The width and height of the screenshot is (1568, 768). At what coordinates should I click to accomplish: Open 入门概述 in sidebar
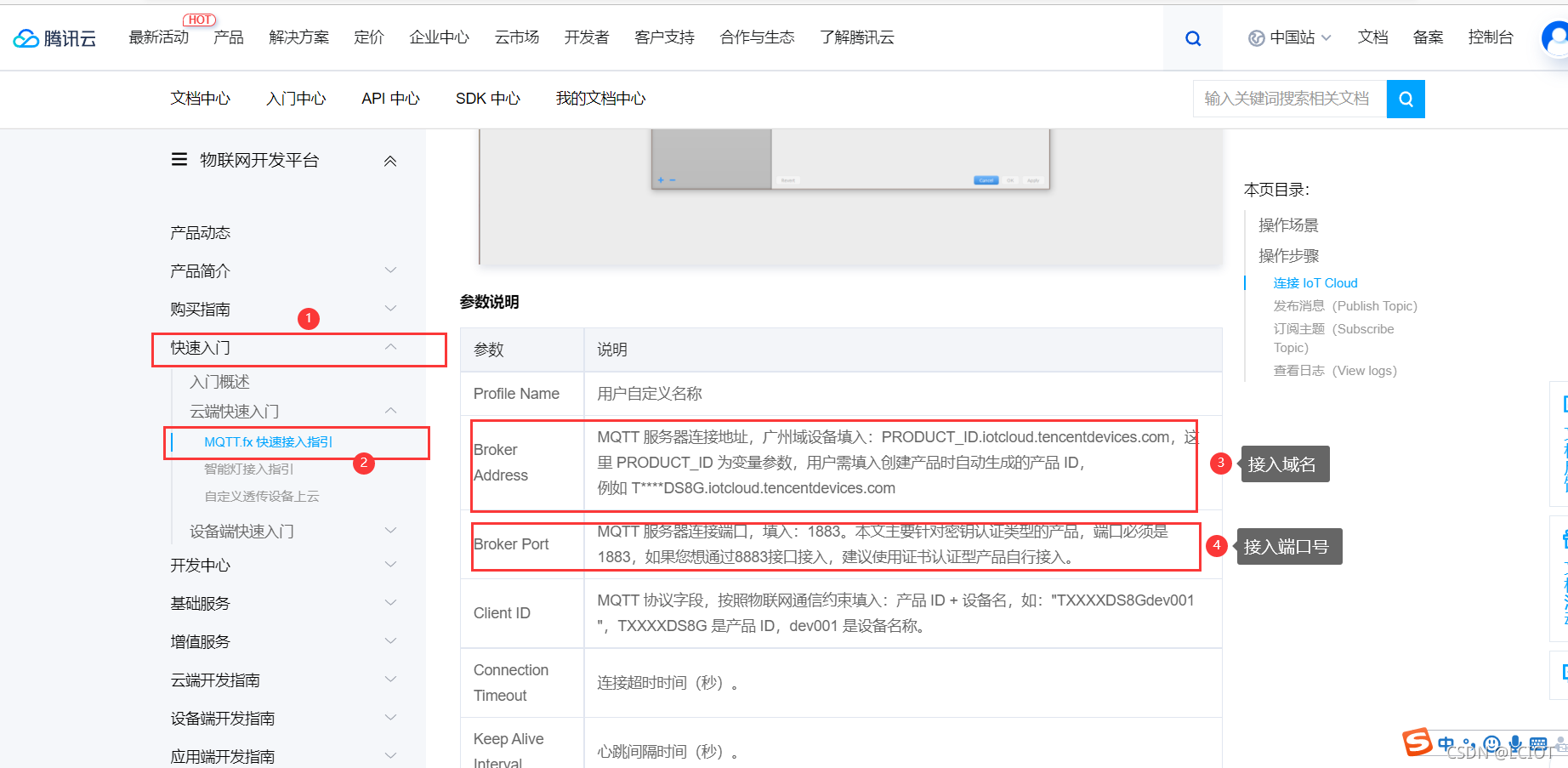click(219, 382)
